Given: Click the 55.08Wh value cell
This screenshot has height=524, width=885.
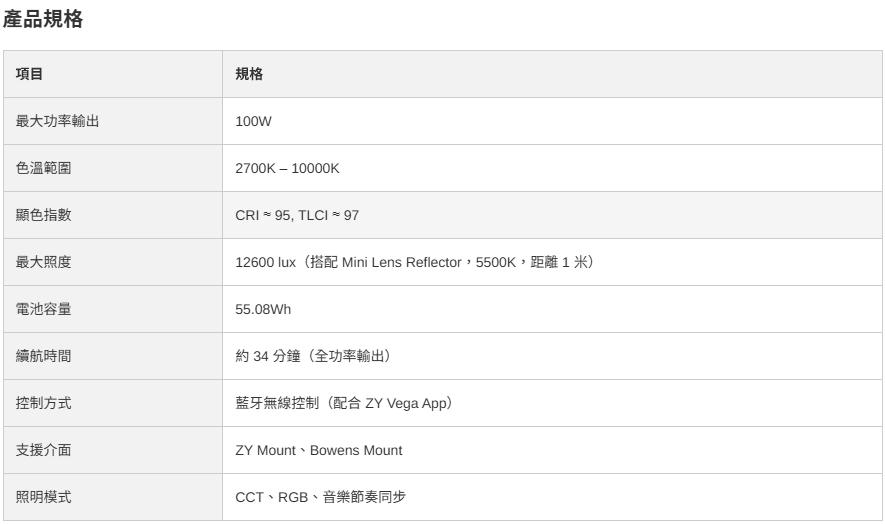Looking at the screenshot, I should (262, 309).
